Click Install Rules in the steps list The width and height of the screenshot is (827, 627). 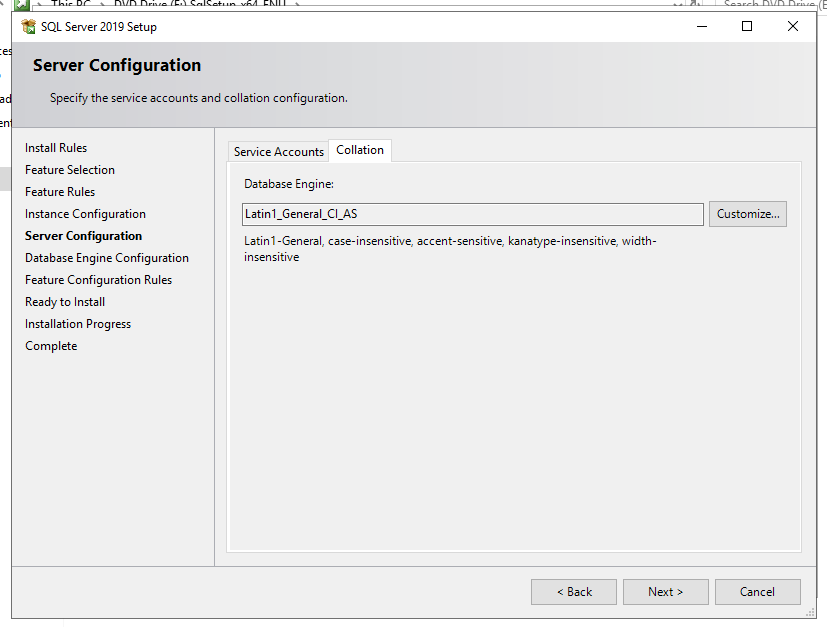(56, 148)
